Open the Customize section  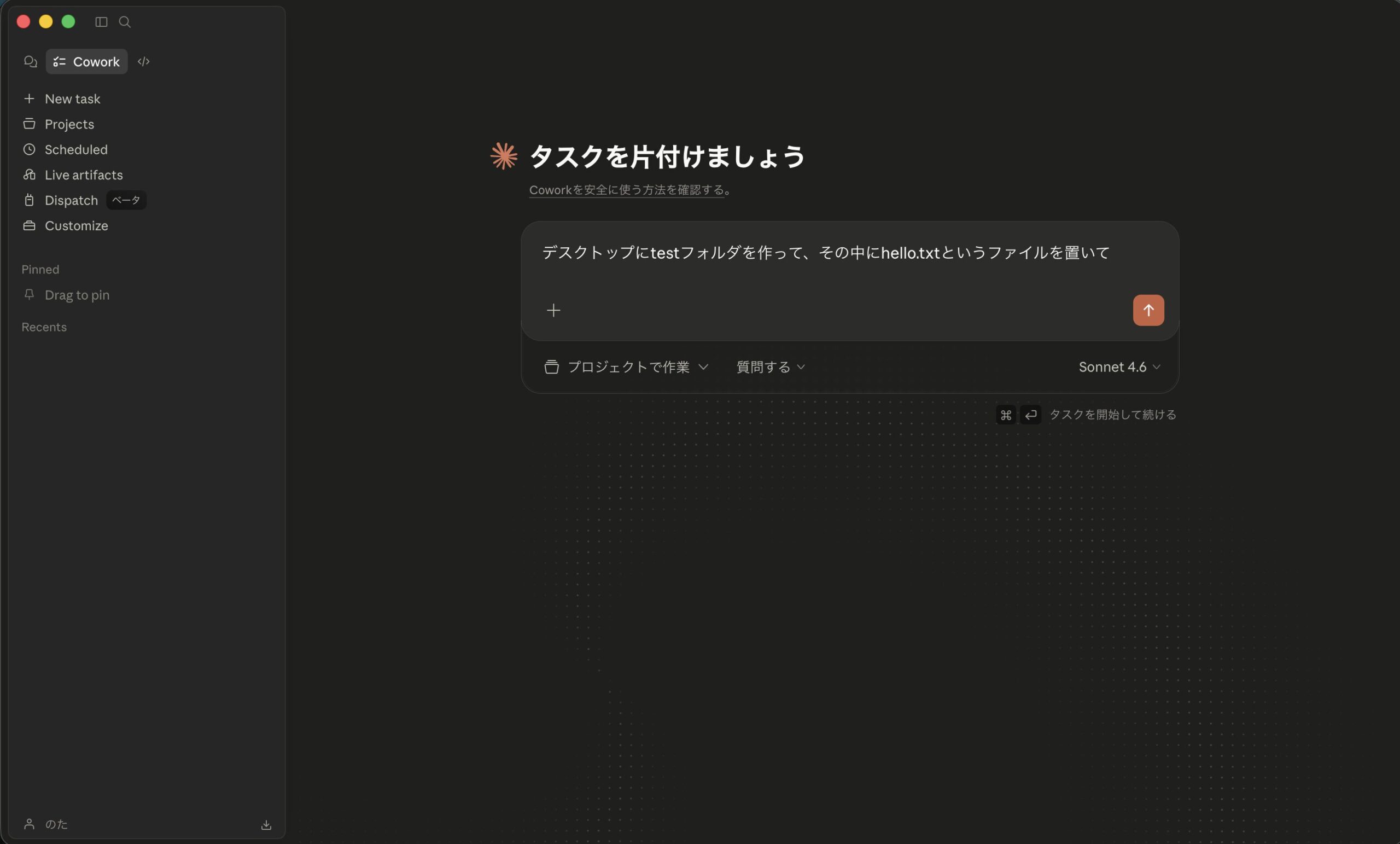pos(76,226)
